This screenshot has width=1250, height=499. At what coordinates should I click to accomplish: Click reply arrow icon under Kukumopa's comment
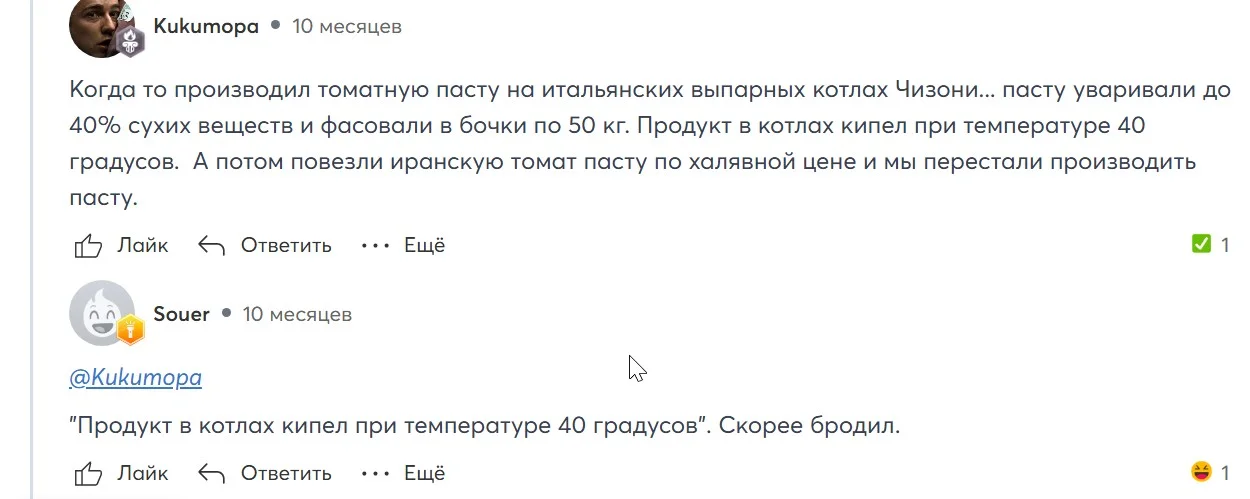[x=211, y=245]
